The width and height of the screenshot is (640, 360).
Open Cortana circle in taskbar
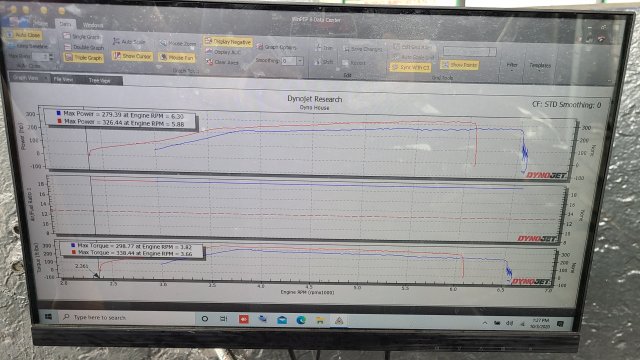tap(205, 318)
